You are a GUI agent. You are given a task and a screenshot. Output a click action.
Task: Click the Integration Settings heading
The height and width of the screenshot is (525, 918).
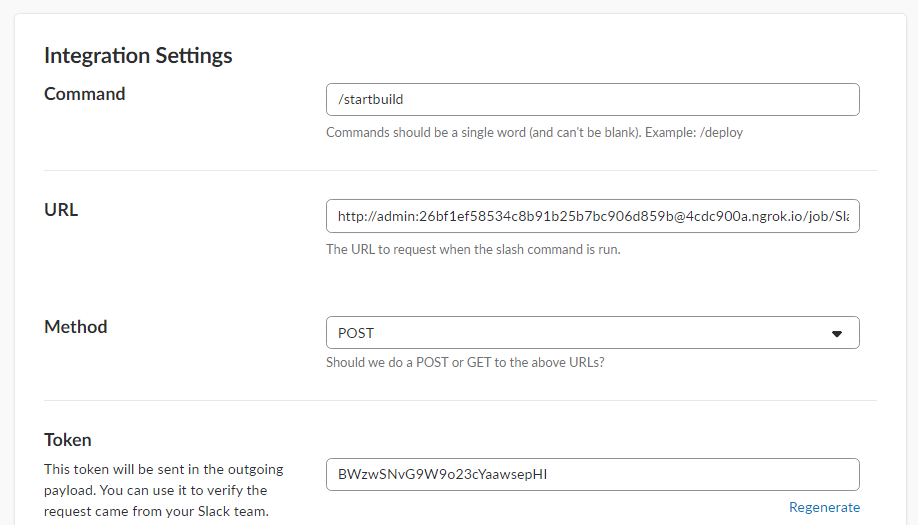(138, 55)
